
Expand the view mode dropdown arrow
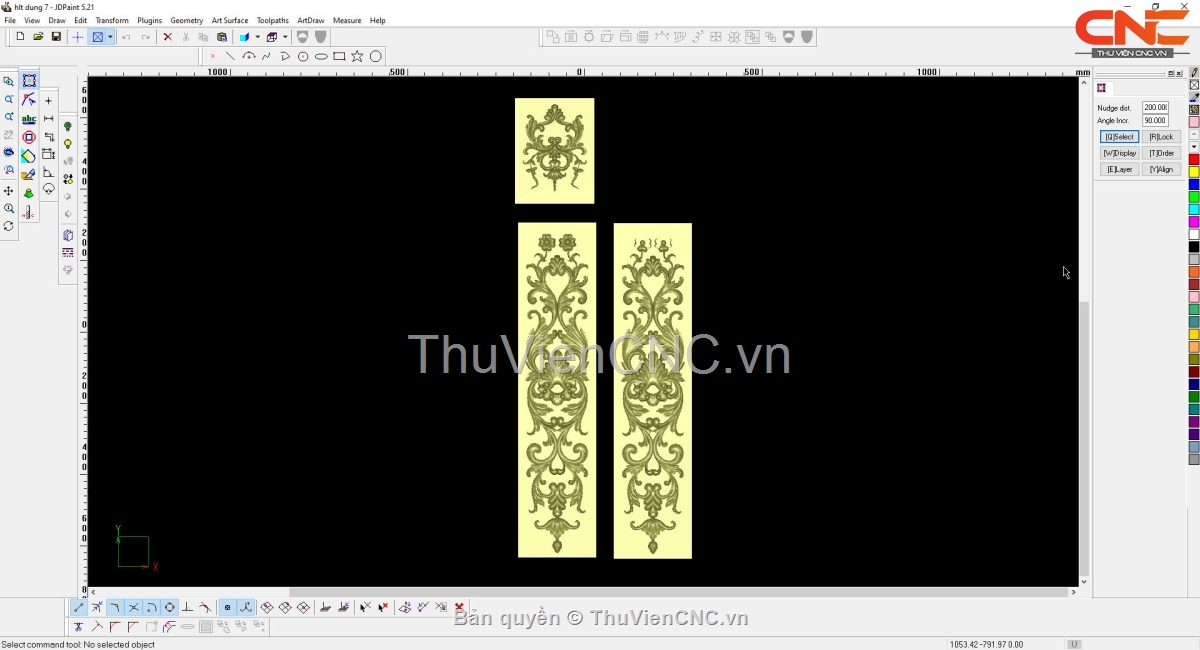tap(110, 37)
